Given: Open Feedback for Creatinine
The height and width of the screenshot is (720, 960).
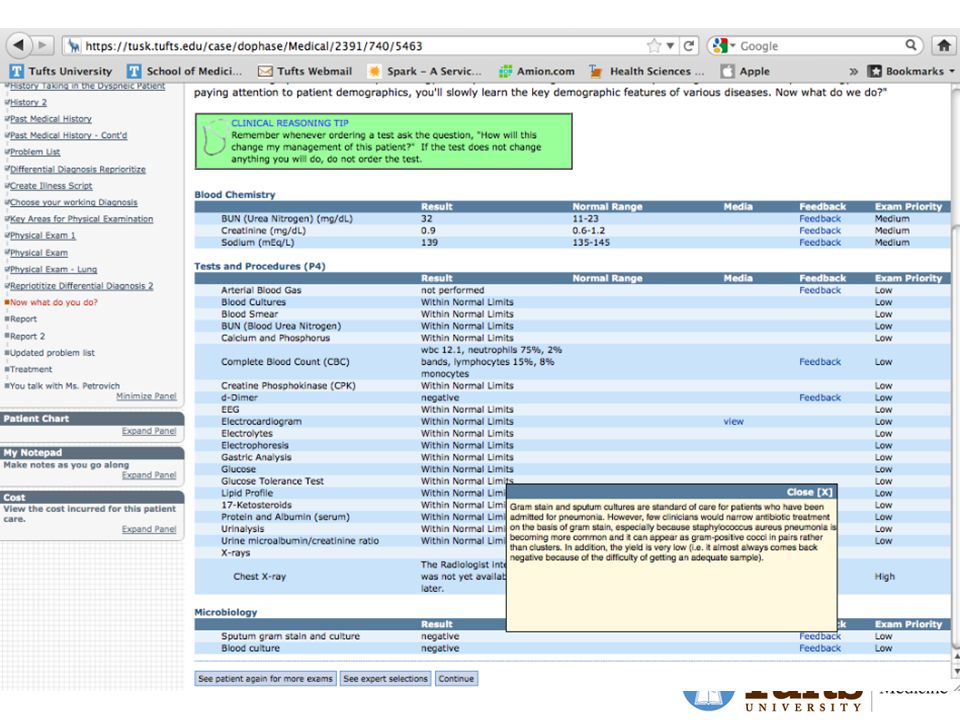Looking at the screenshot, I should coord(820,231).
